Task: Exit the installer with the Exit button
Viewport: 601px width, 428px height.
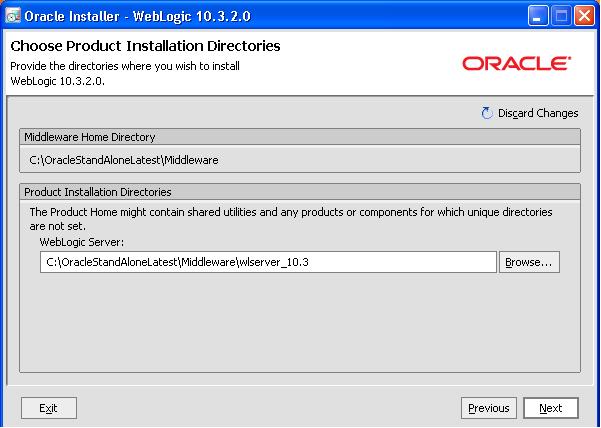Action: (48, 408)
